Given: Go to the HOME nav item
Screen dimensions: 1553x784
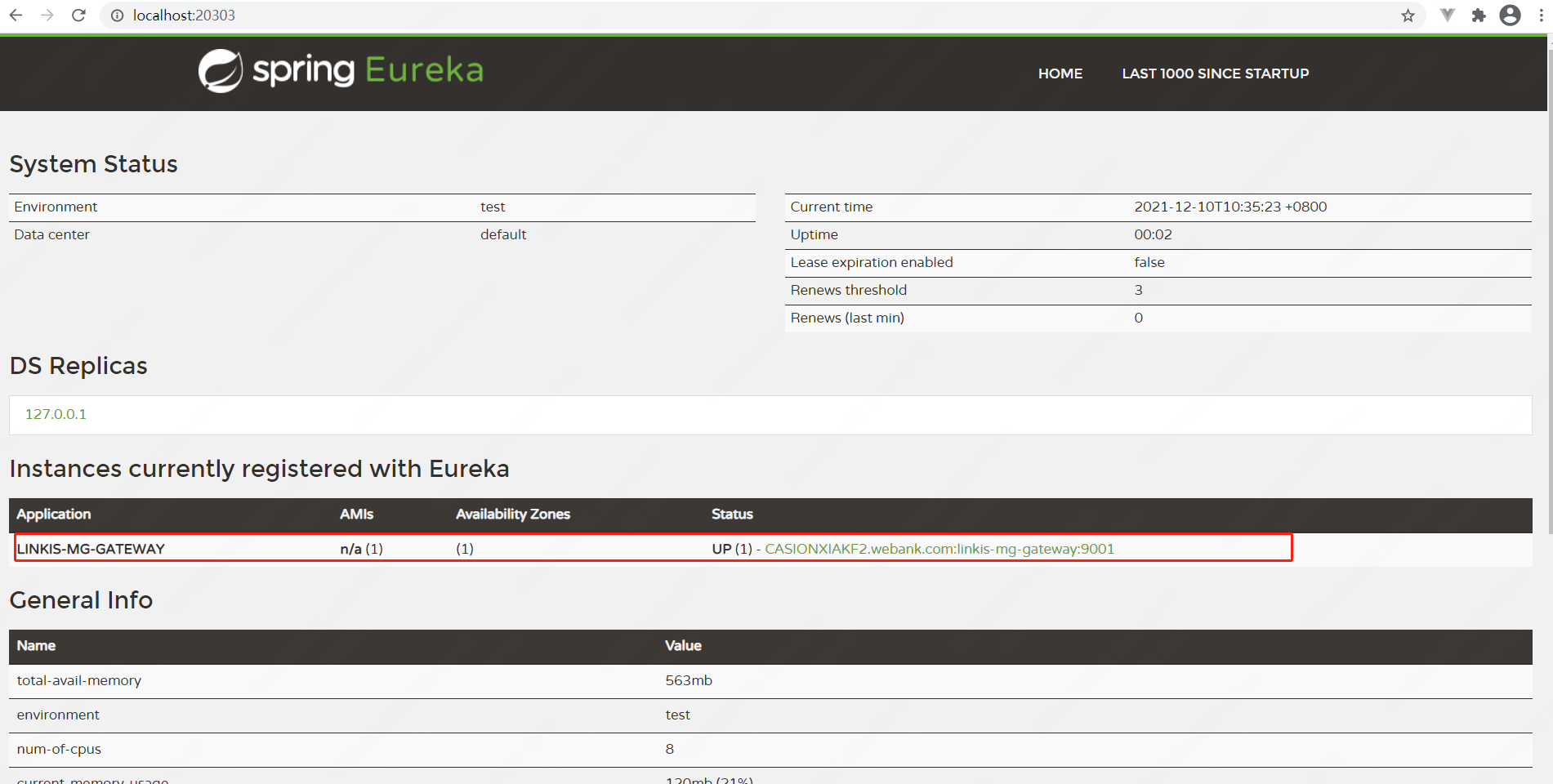Looking at the screenshot, I should click(1060, 73).
